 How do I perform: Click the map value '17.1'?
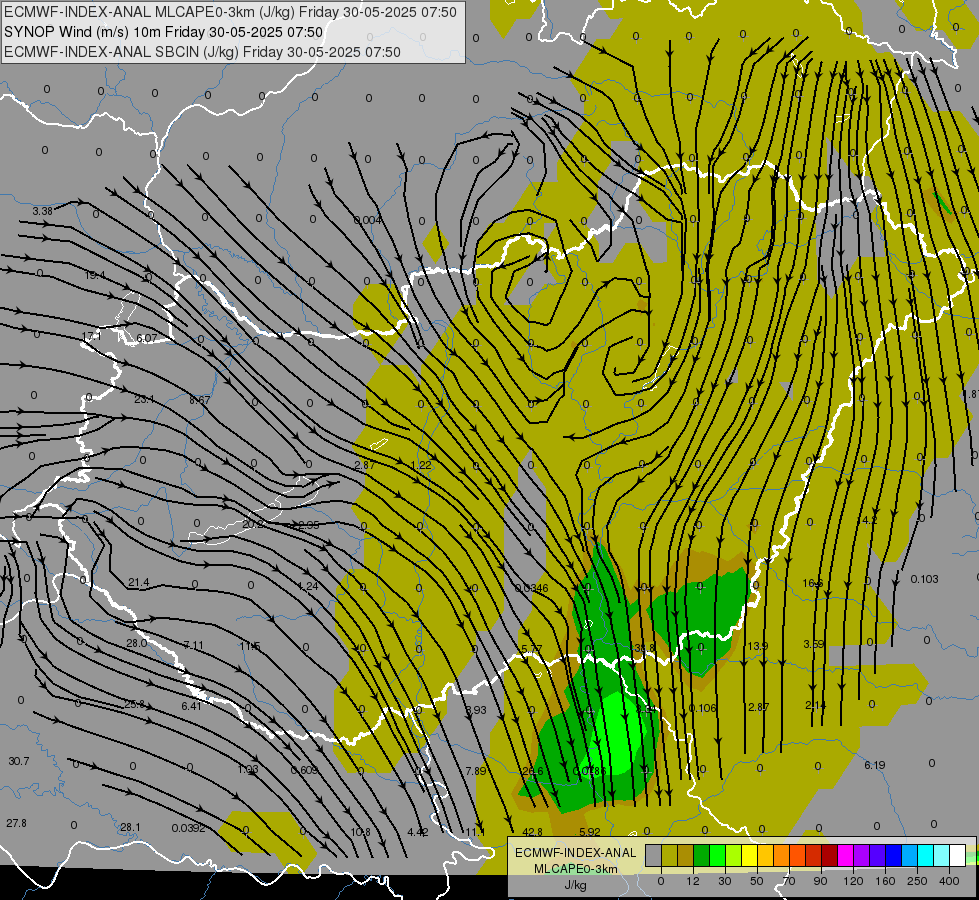91,336
